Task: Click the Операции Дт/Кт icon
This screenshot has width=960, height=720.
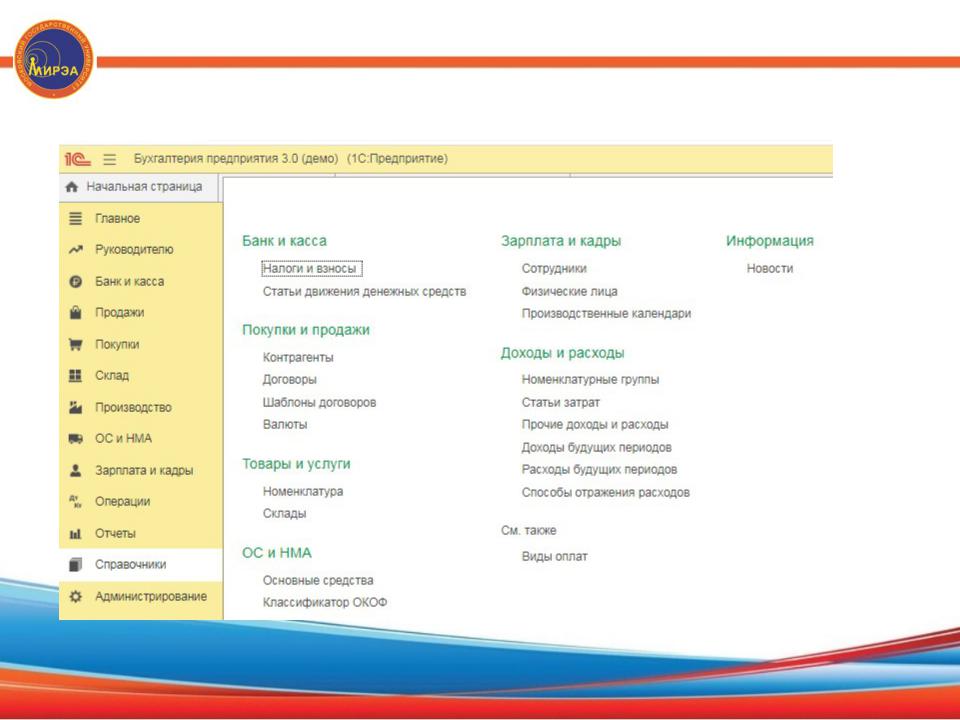Action: pos(75,502)
